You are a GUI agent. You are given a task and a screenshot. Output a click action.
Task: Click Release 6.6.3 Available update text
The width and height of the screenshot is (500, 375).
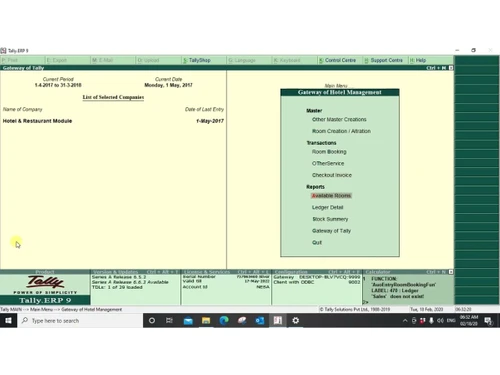(130, 282)
